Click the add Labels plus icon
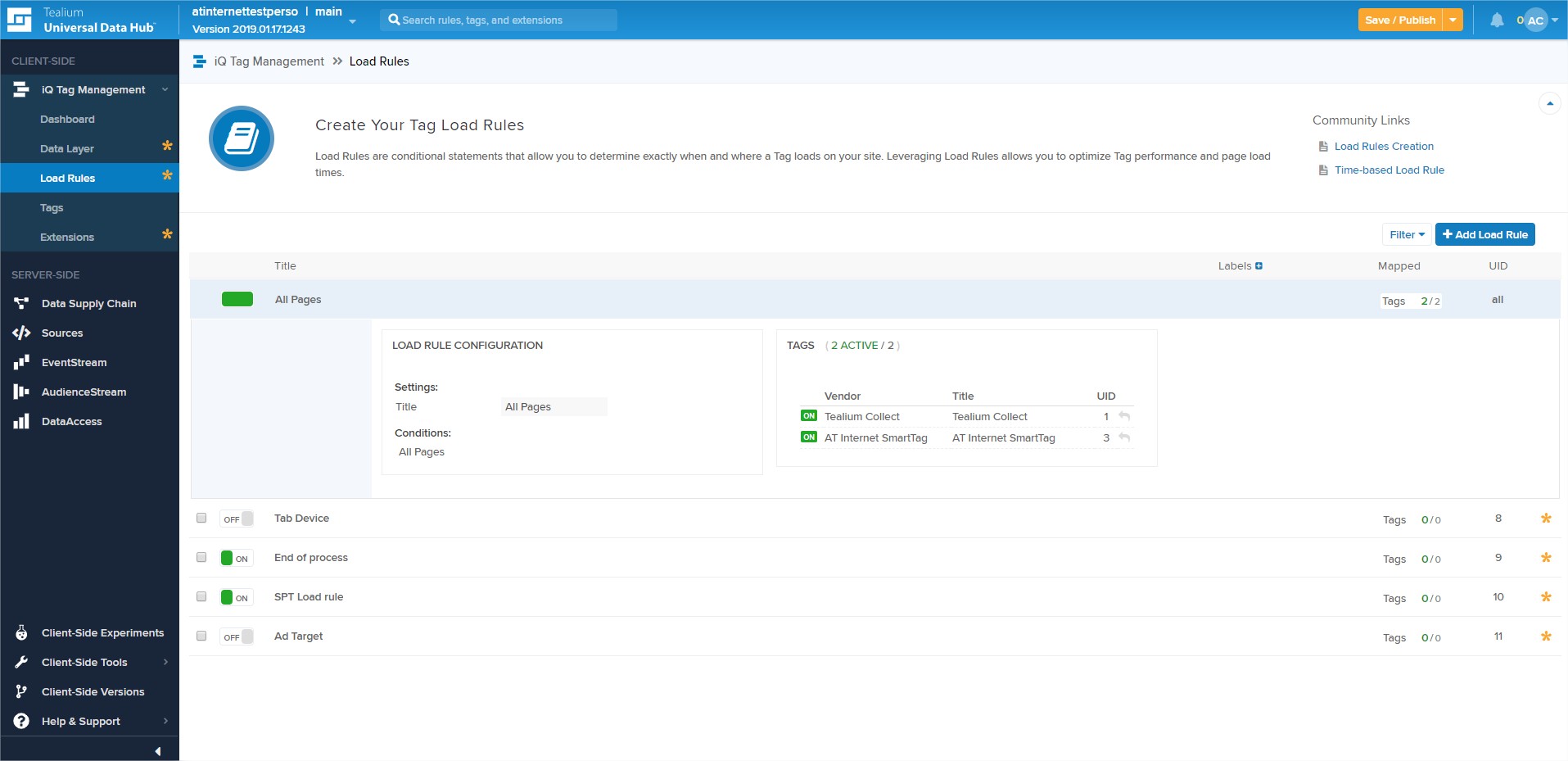 pos(1258,266)
